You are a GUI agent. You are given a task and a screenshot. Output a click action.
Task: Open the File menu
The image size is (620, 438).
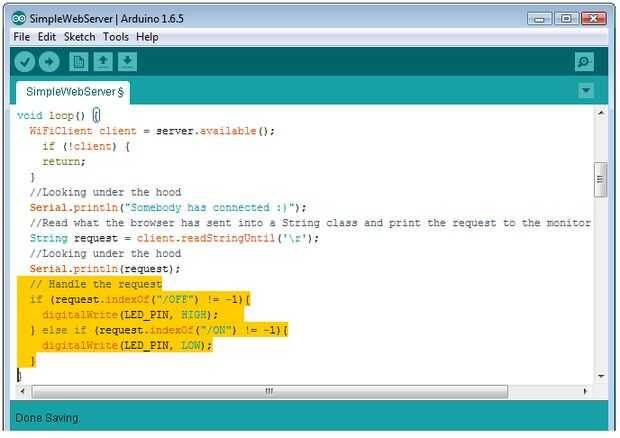coord(22,37)
